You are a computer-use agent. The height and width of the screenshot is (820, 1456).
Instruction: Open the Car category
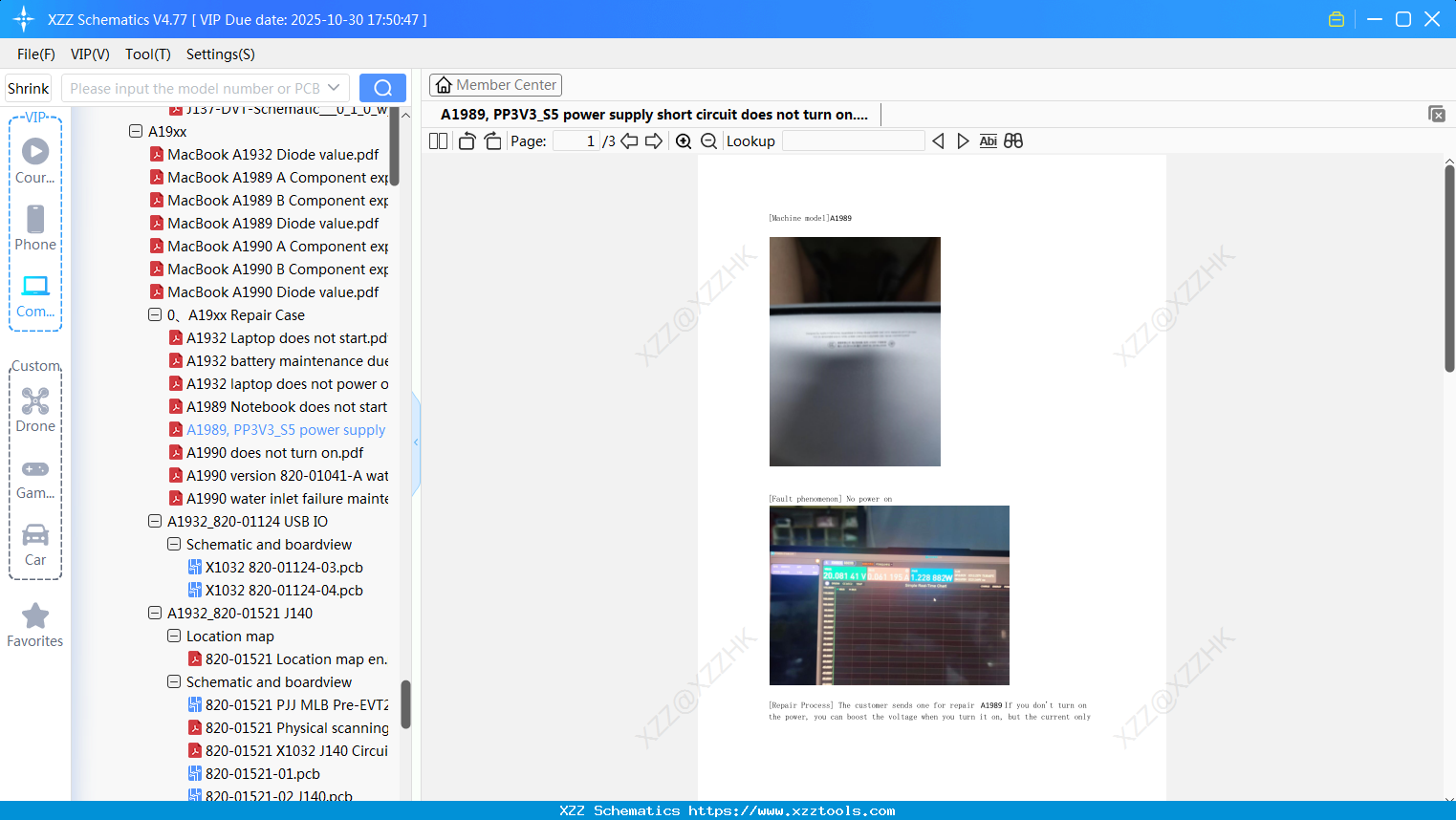[x=35, y=545]
